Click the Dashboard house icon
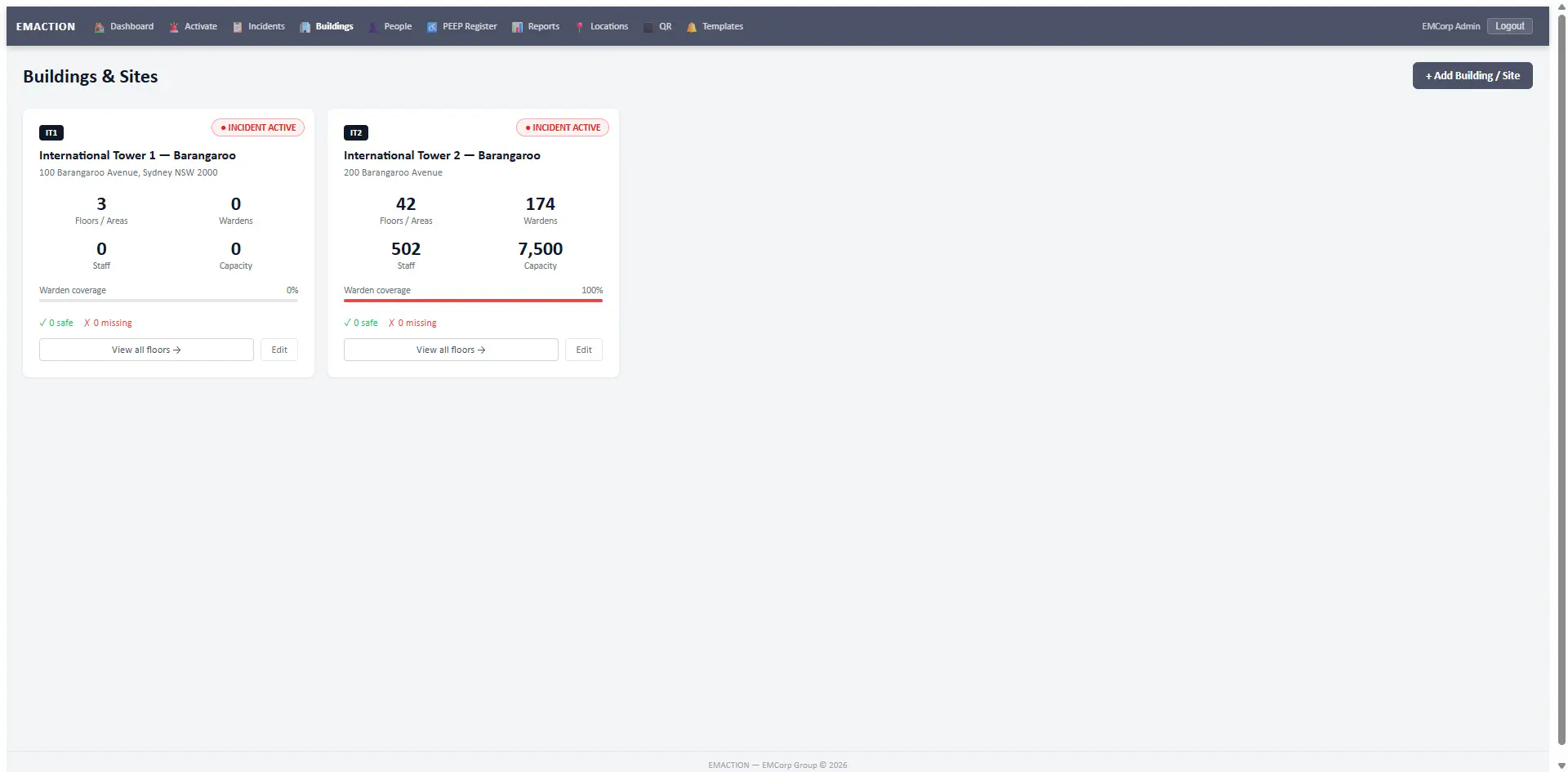This screenshot has width=1568, height=784. [x=99, y=27]
